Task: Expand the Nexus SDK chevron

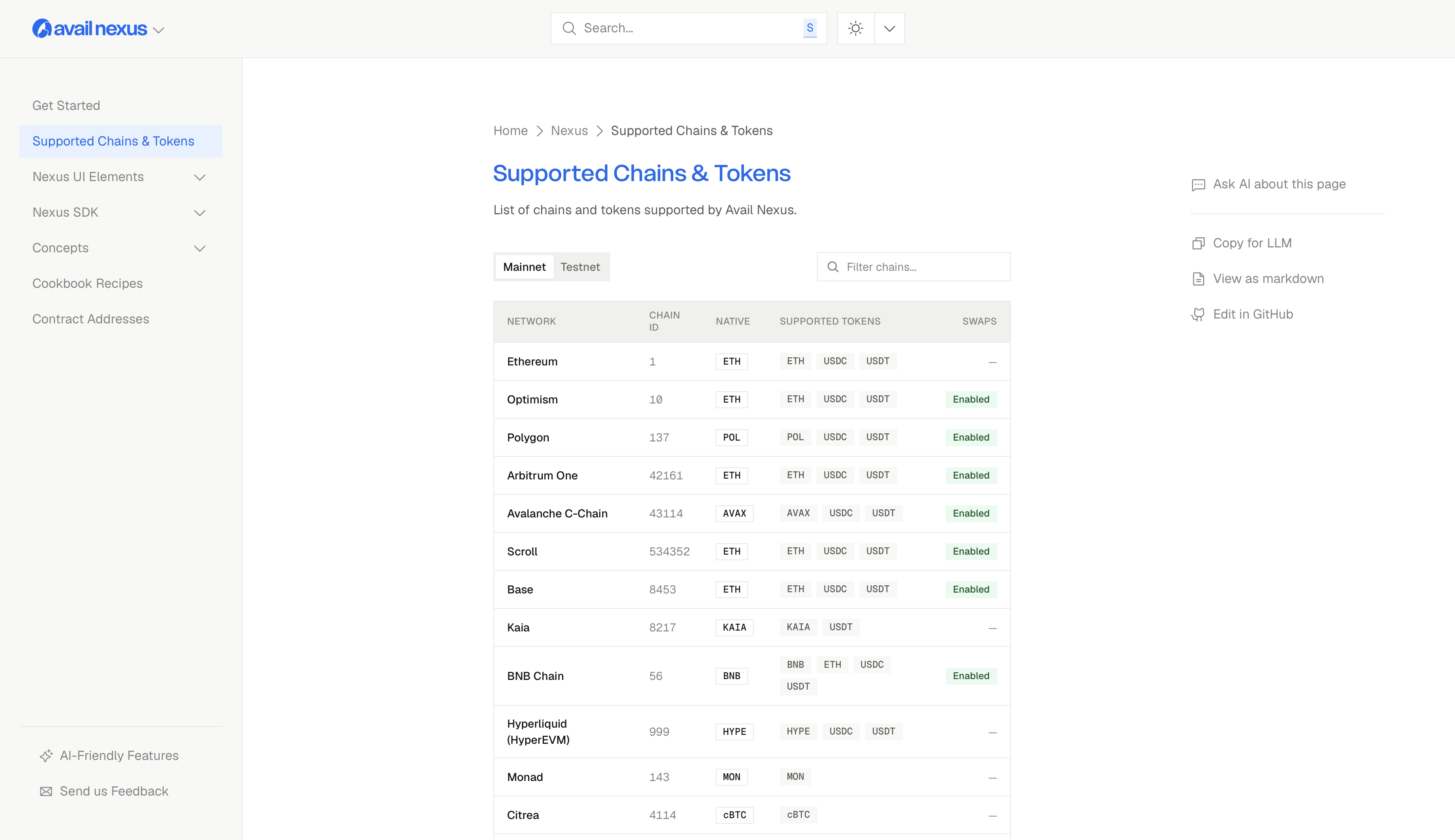Action: pos(200,213)
